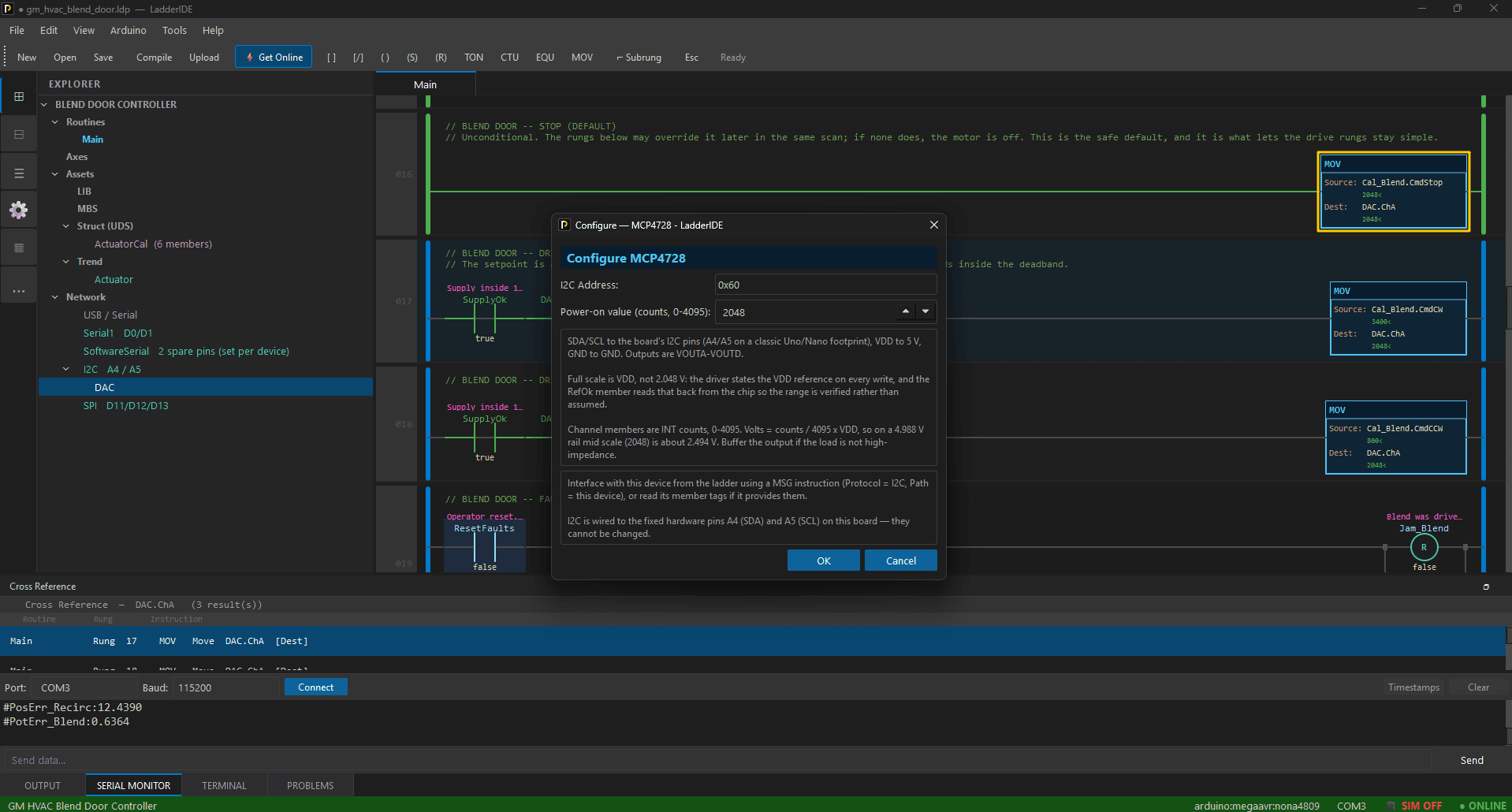Insert output coil instruction ( )
The width and height of the screenshot is (1512, 812).
pyautogui.click(x=385, y=58)
